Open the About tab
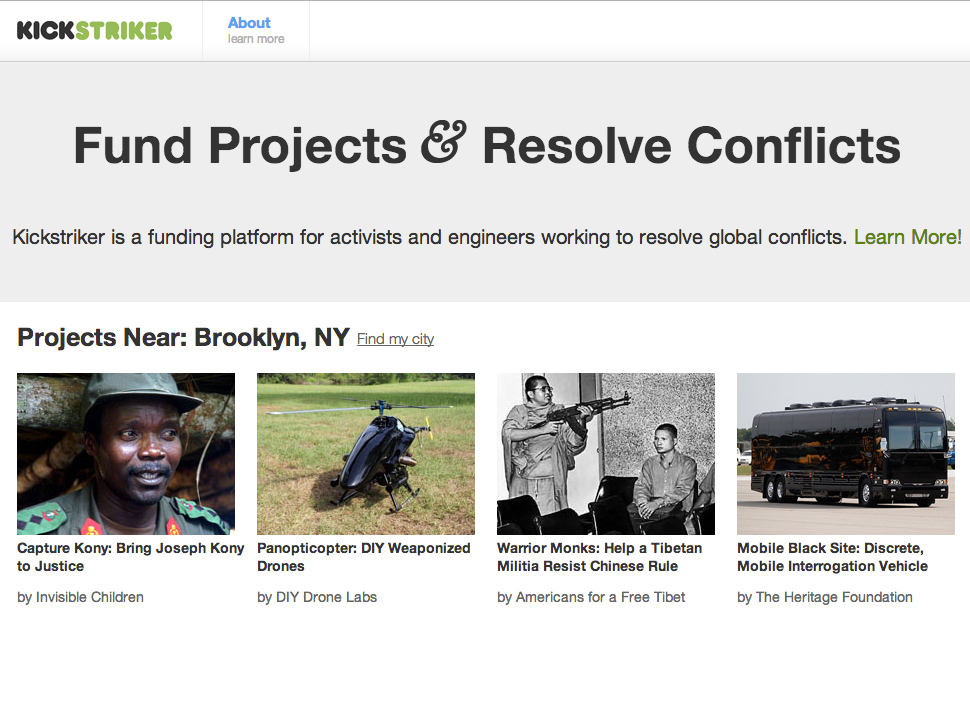The image size is (970, 728). click(x=249, y=22)
